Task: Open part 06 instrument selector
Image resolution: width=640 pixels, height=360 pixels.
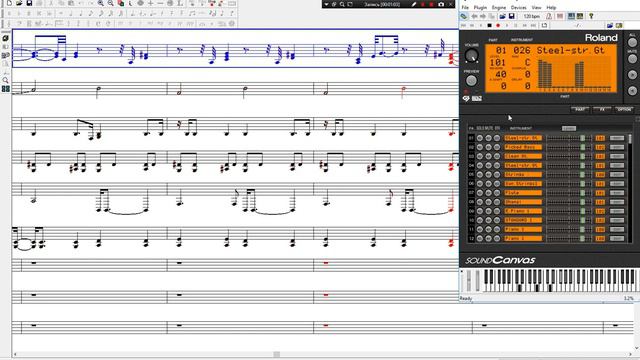Action: pos(523,184)
